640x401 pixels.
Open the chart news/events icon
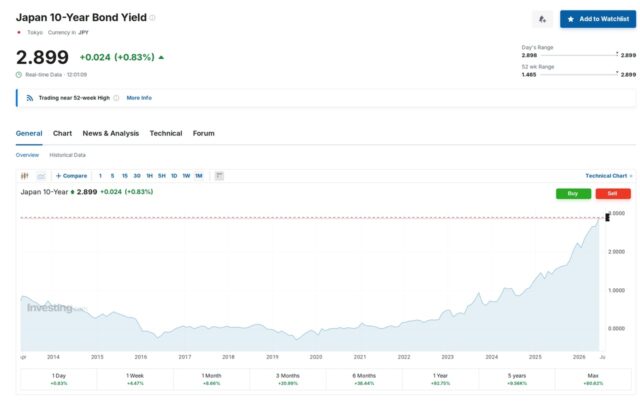[x=219, y=176]
